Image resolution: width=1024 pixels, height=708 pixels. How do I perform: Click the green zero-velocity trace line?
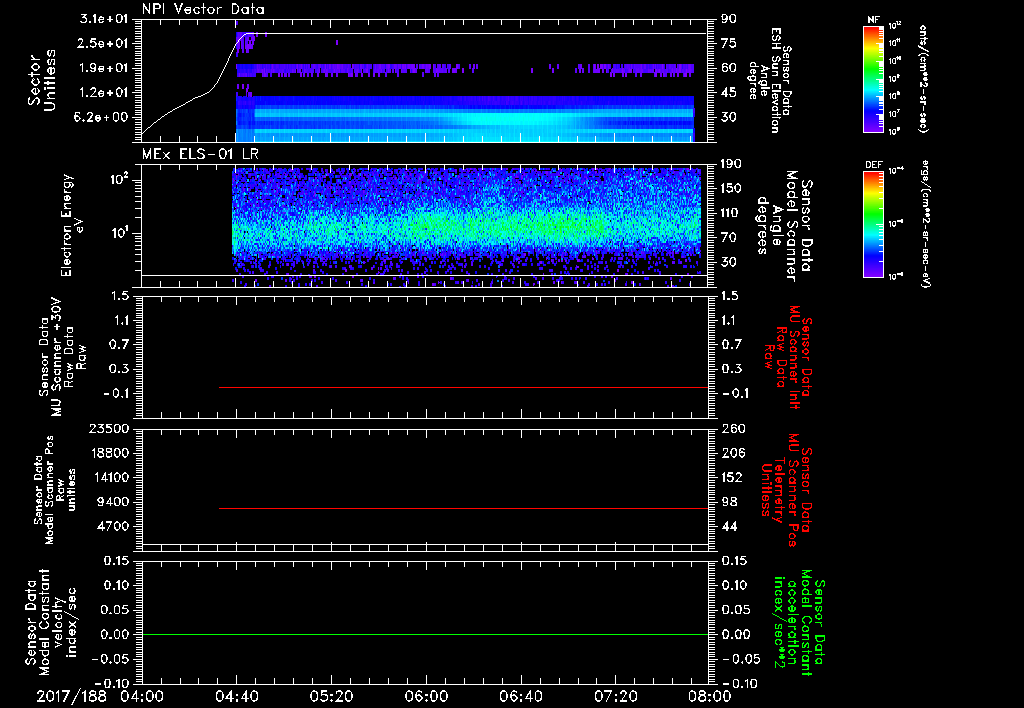point(425,634)
